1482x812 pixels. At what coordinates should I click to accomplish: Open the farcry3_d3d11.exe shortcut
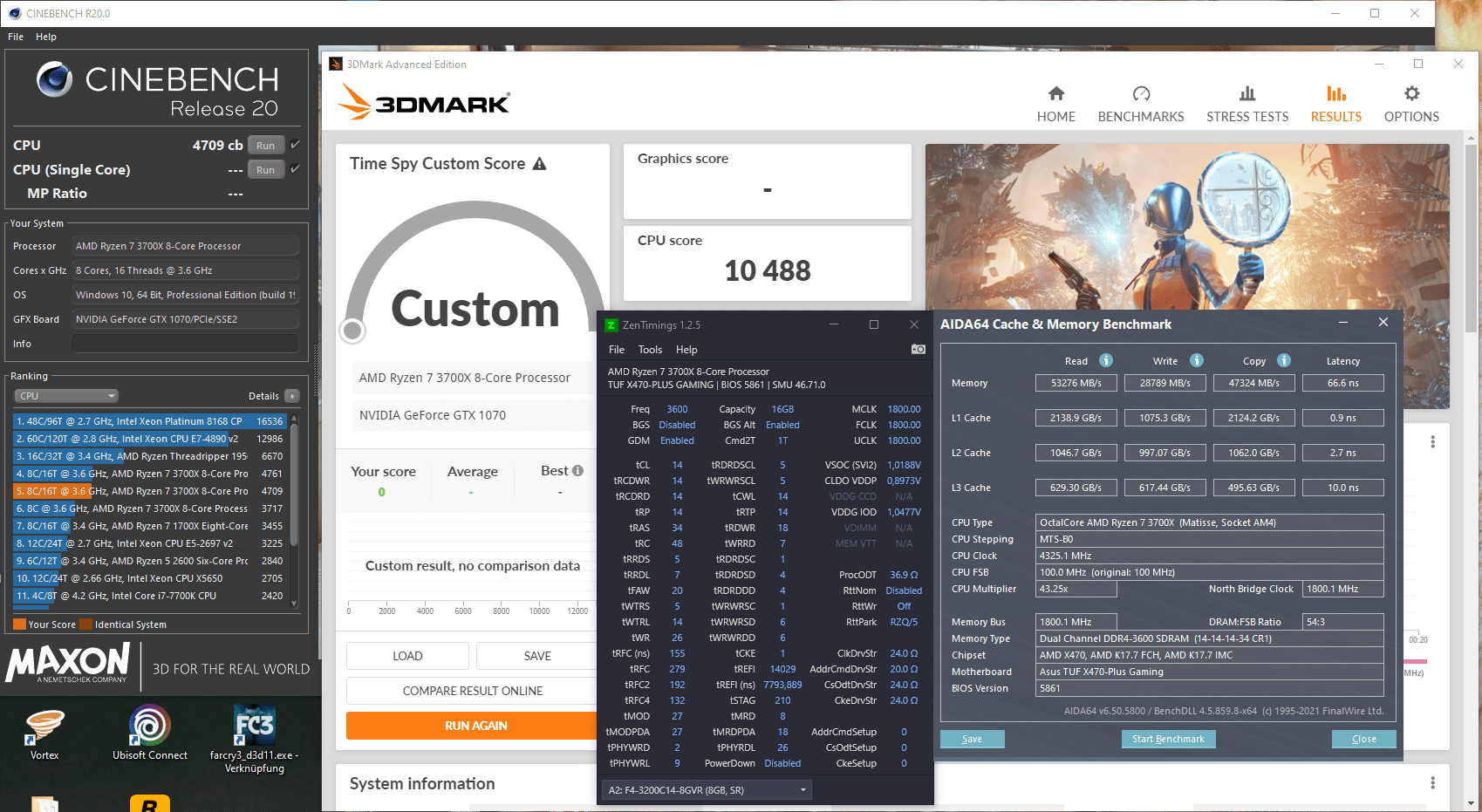255,740
